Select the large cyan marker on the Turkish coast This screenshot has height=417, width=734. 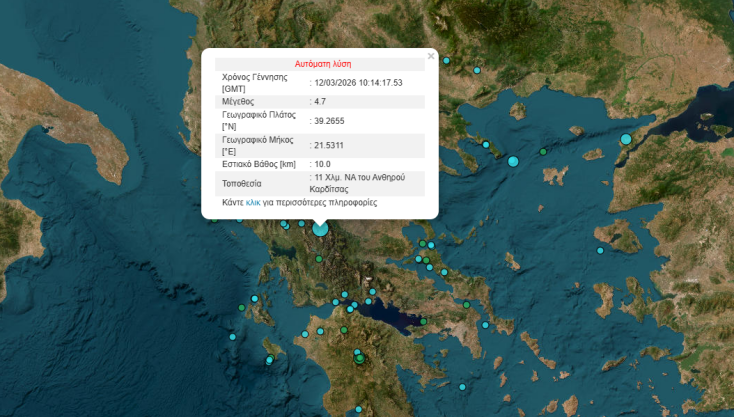click(x=626, y=139)
